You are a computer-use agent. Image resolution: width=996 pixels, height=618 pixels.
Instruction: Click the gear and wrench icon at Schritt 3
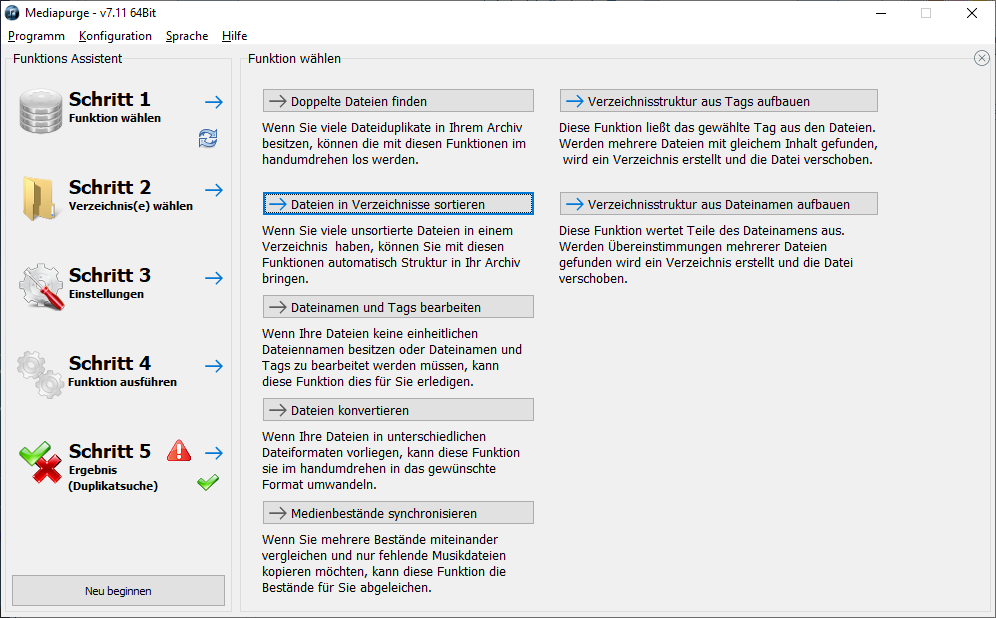coord(41,286)
